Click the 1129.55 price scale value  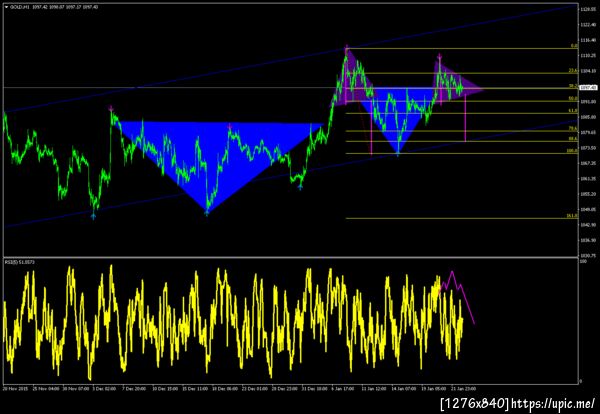589,9
